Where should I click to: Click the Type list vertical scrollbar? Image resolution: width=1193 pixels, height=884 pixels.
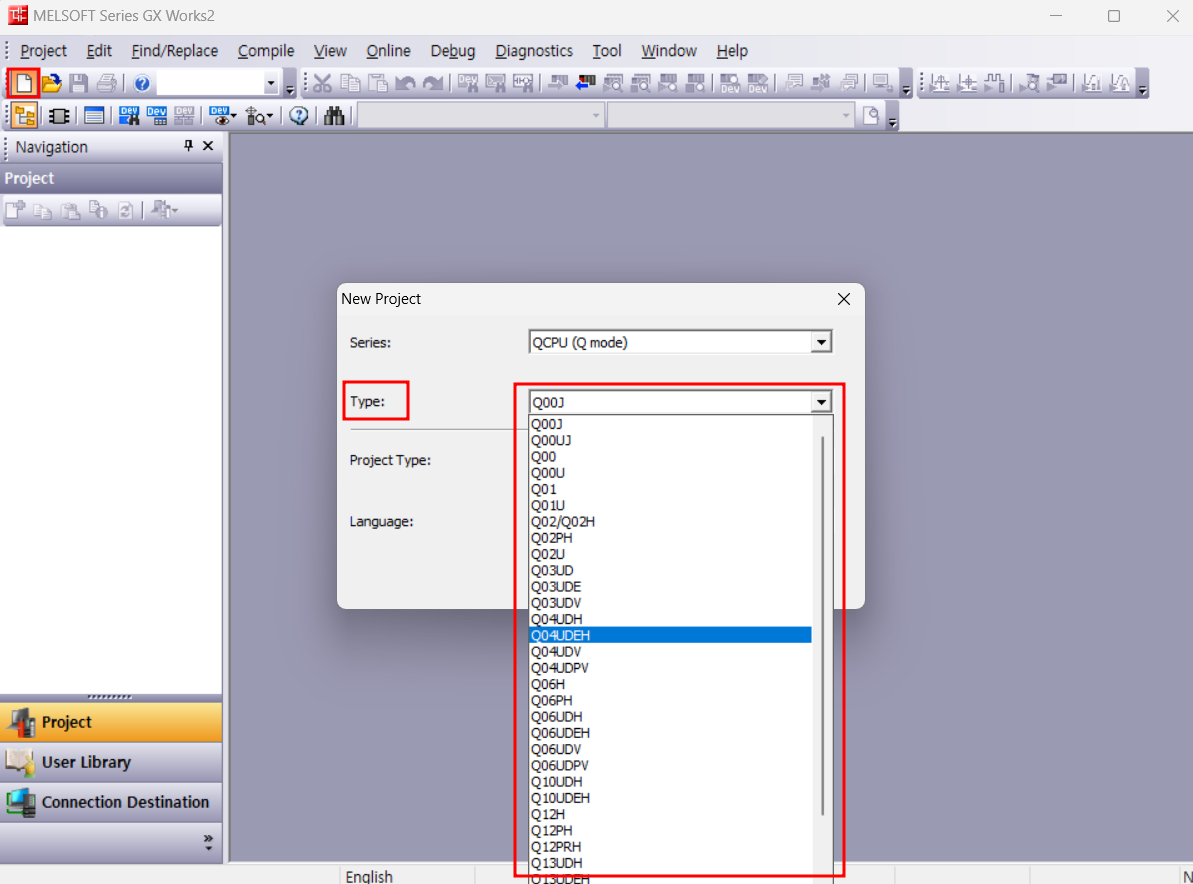coord(822,625)
